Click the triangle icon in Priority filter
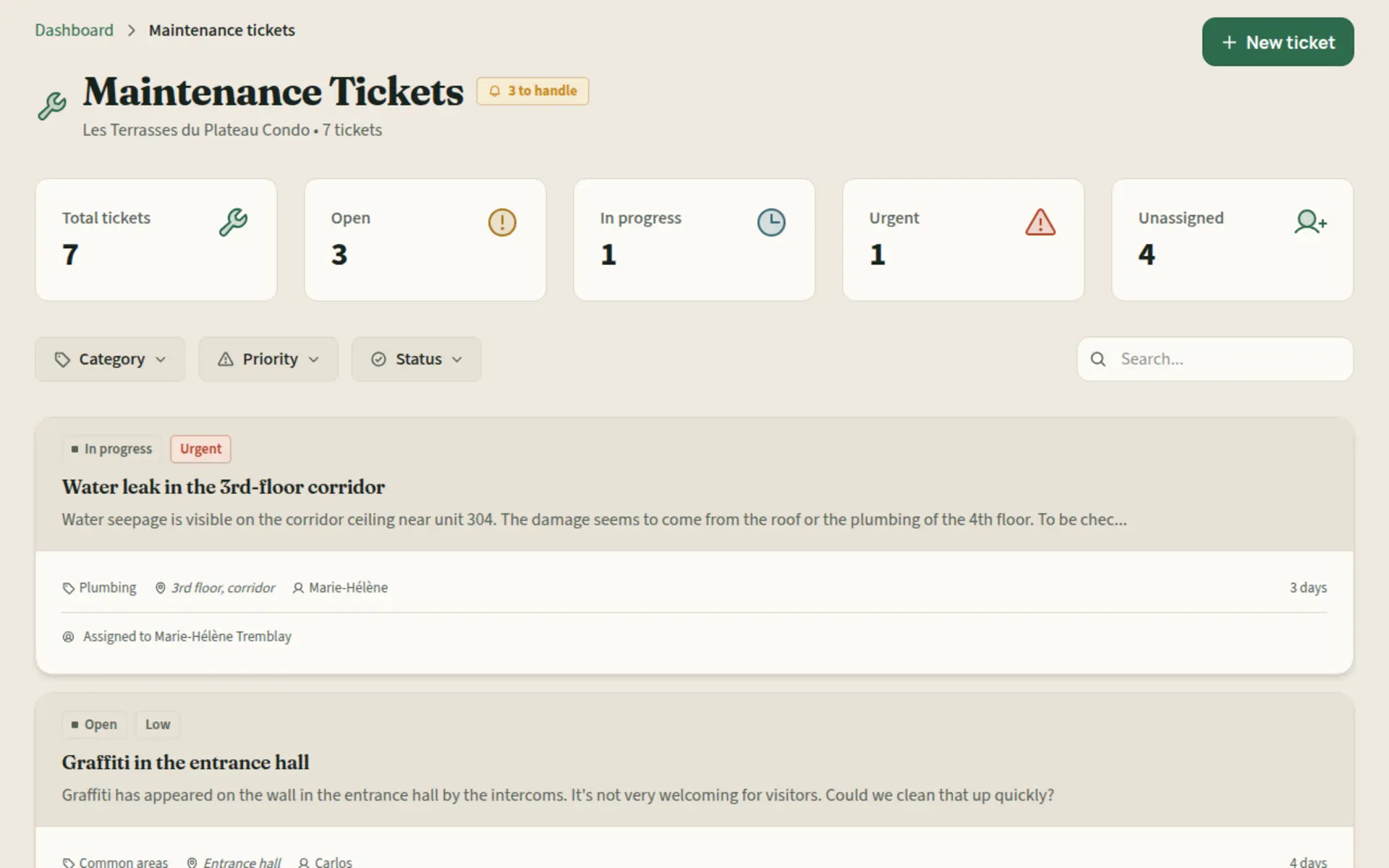 pyautogui.click(x=226, y=359)
